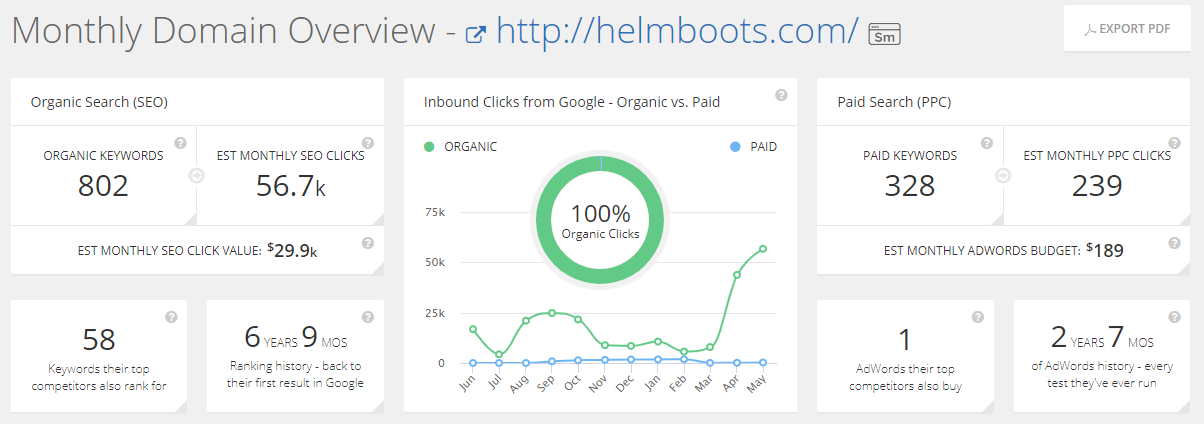Open the 6 years 9 mos ranking history card

pyautogui.click(x=295, y=355)
